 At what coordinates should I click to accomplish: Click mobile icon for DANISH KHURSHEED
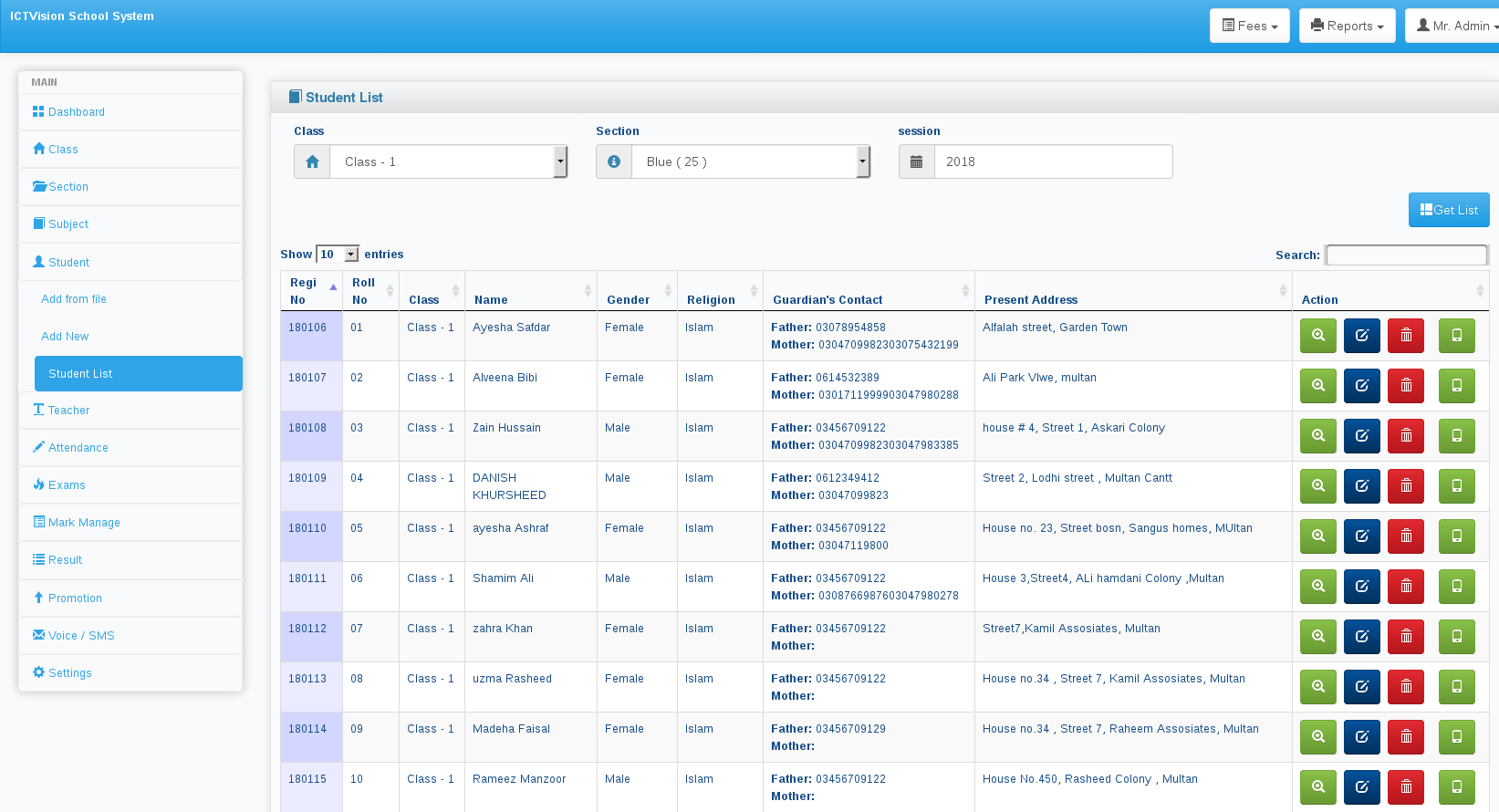[1457, 486]
